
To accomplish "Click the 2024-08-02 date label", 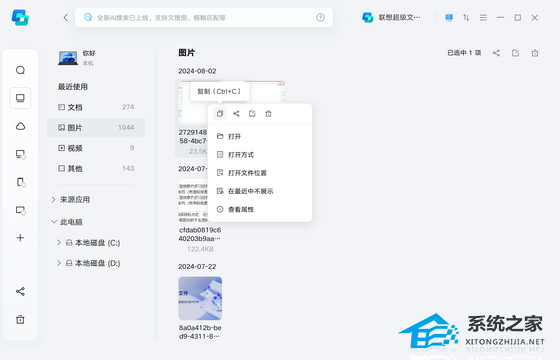I will click(x=197, y=71).
